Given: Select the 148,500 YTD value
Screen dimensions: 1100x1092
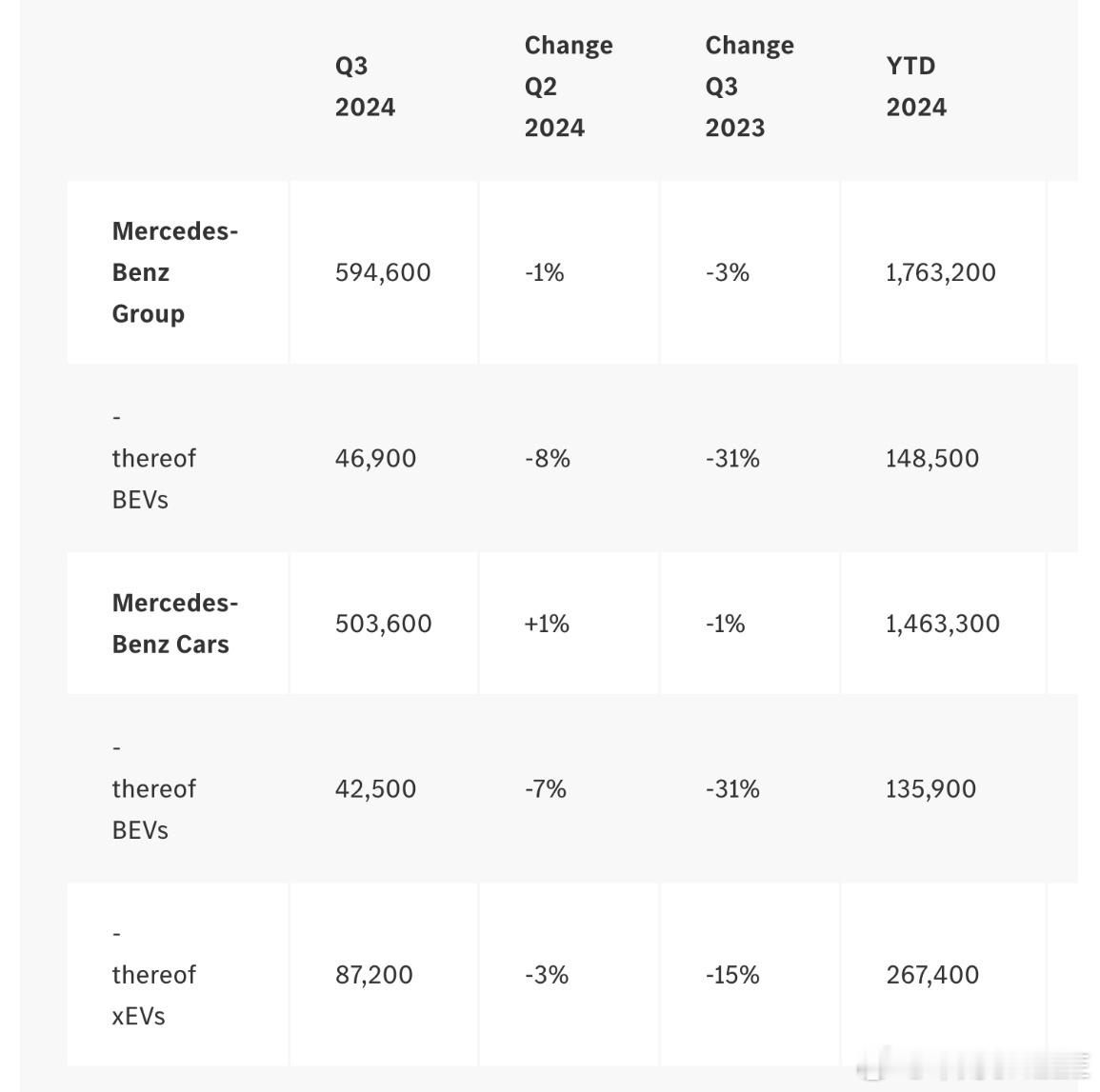Looking at the screenshot, I should click(x=931, y=458).
